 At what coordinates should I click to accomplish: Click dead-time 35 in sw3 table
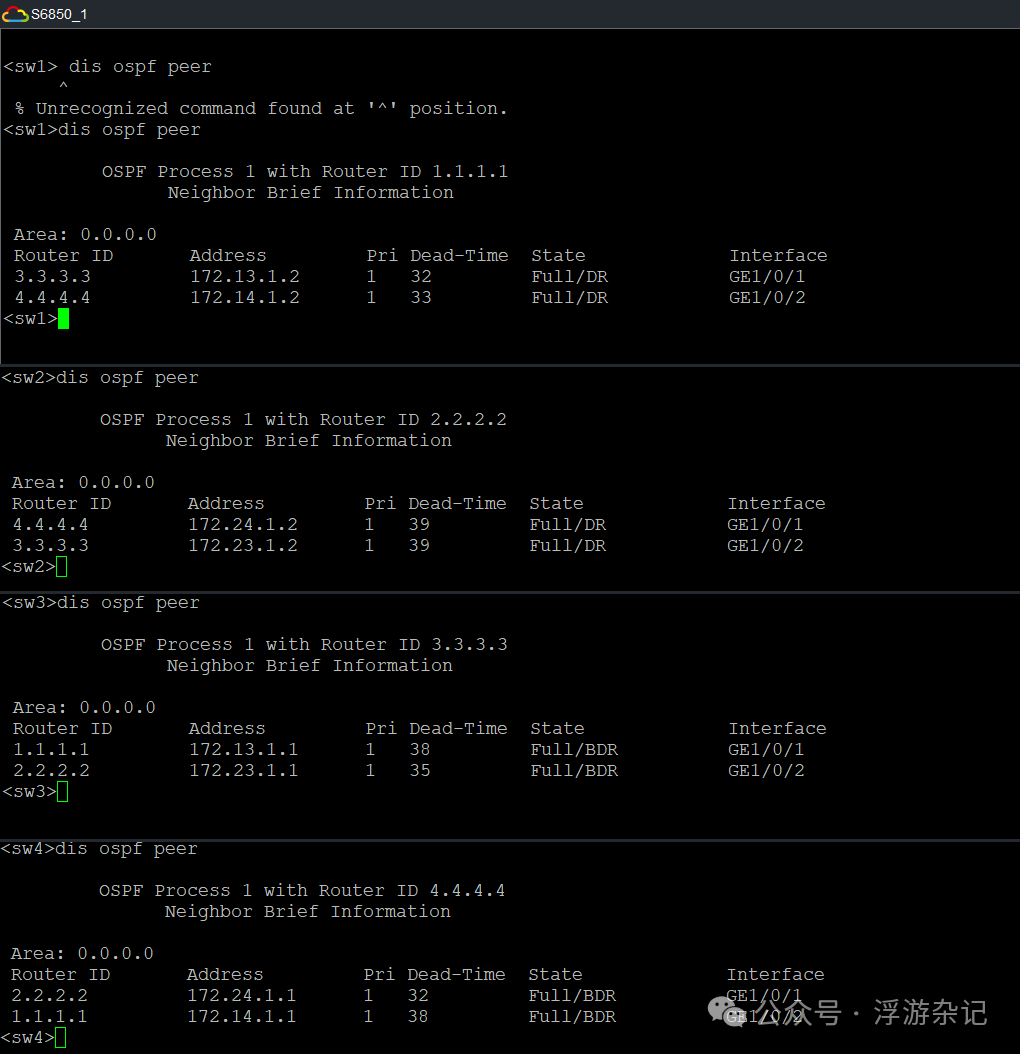(420, 770)
